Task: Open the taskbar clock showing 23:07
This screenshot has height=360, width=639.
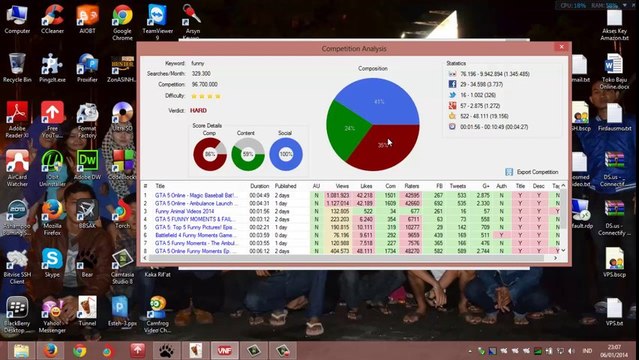Action: point(615,351)
